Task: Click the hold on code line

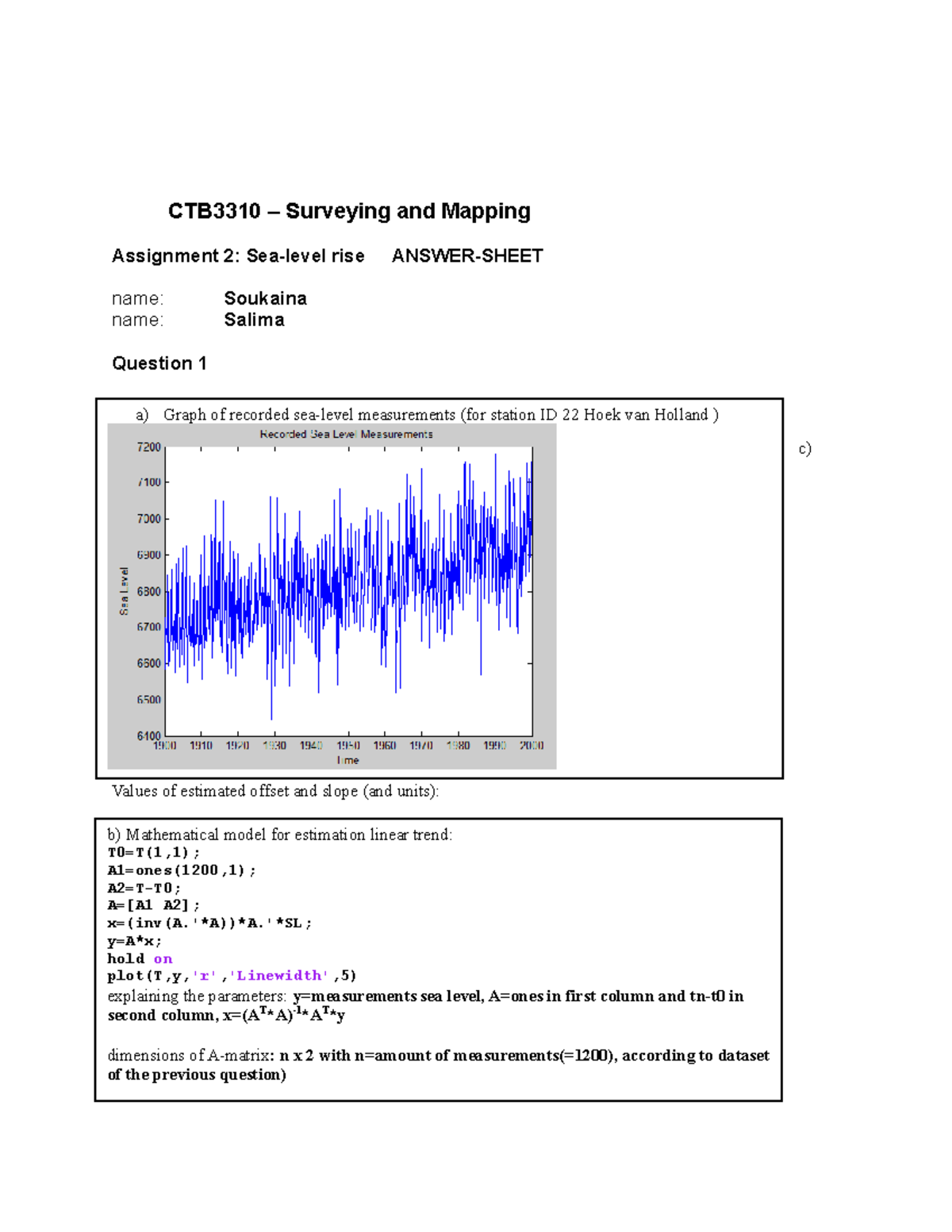Action: (x=140, y=958)
